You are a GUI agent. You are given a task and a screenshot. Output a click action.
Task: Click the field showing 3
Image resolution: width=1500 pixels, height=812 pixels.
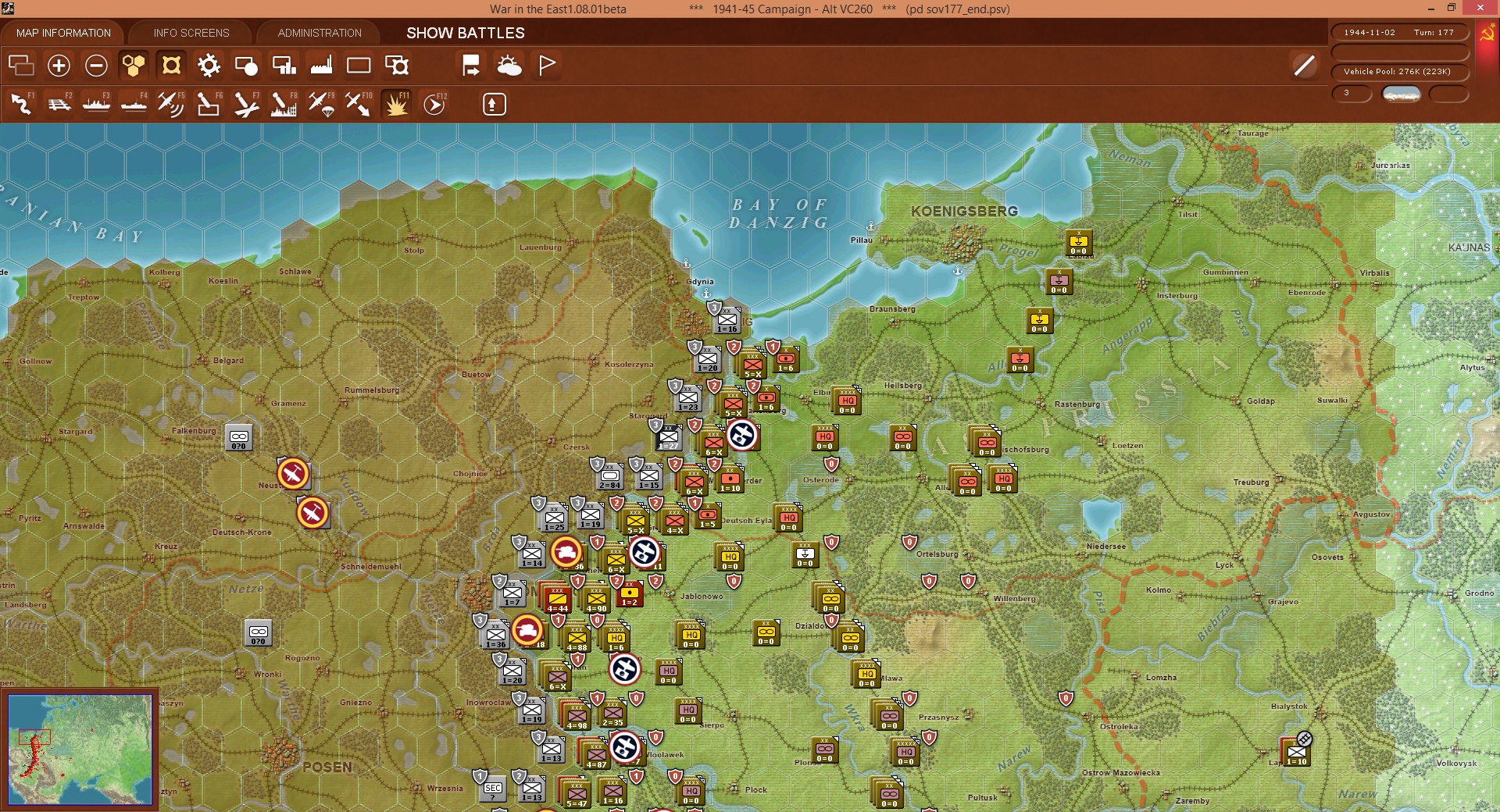point(1352,94)
